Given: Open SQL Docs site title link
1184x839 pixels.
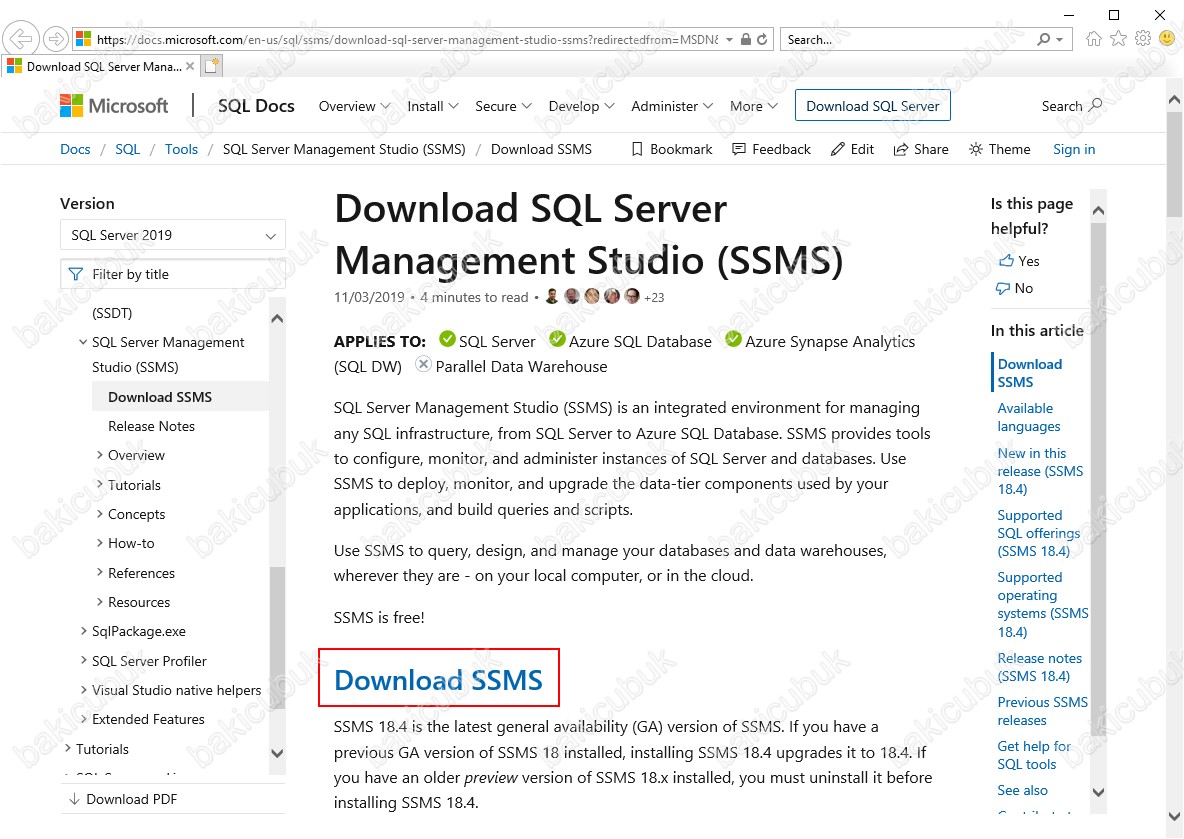Looking at the screenshot, I should click(256, 106).
